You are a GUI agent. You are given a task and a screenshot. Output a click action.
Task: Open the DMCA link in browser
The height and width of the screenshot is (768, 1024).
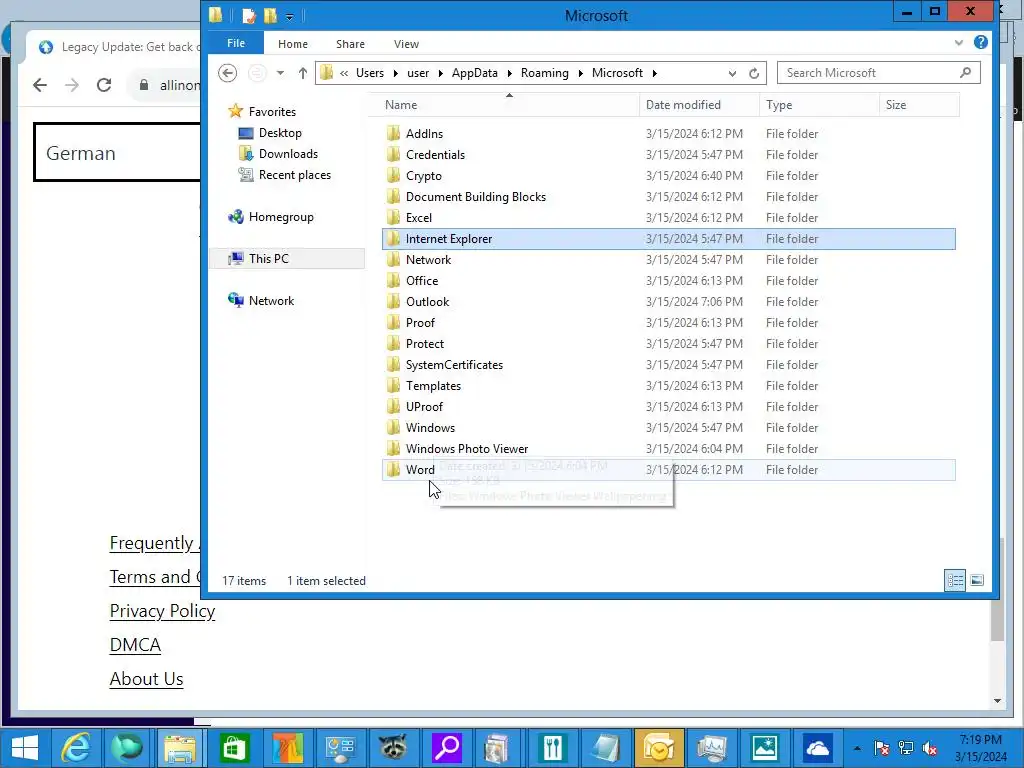(135, 645)
